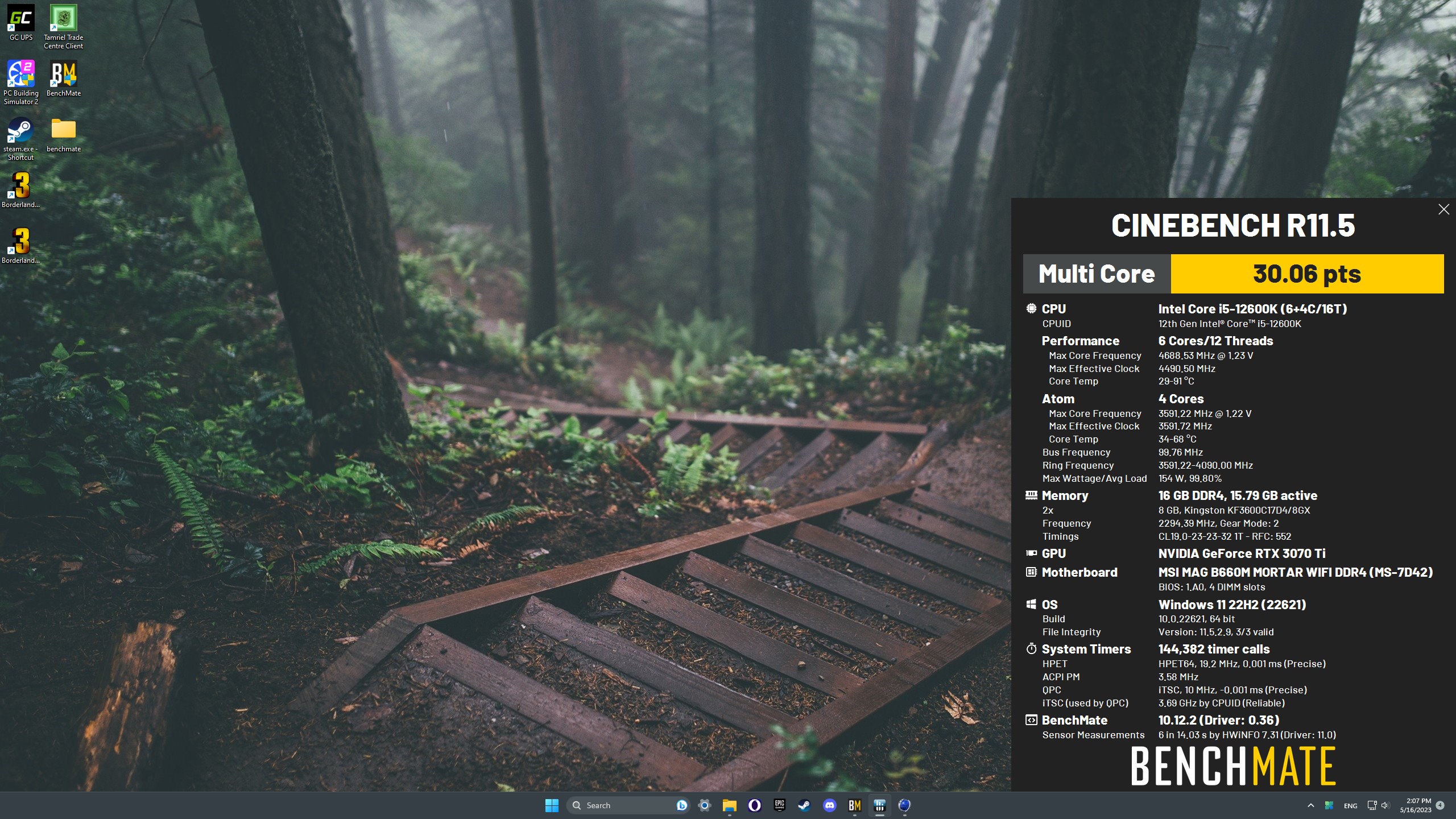Open the notification badge showing 4
Viewport: 1456px width, 819px height.
(x=1440, y=805)
